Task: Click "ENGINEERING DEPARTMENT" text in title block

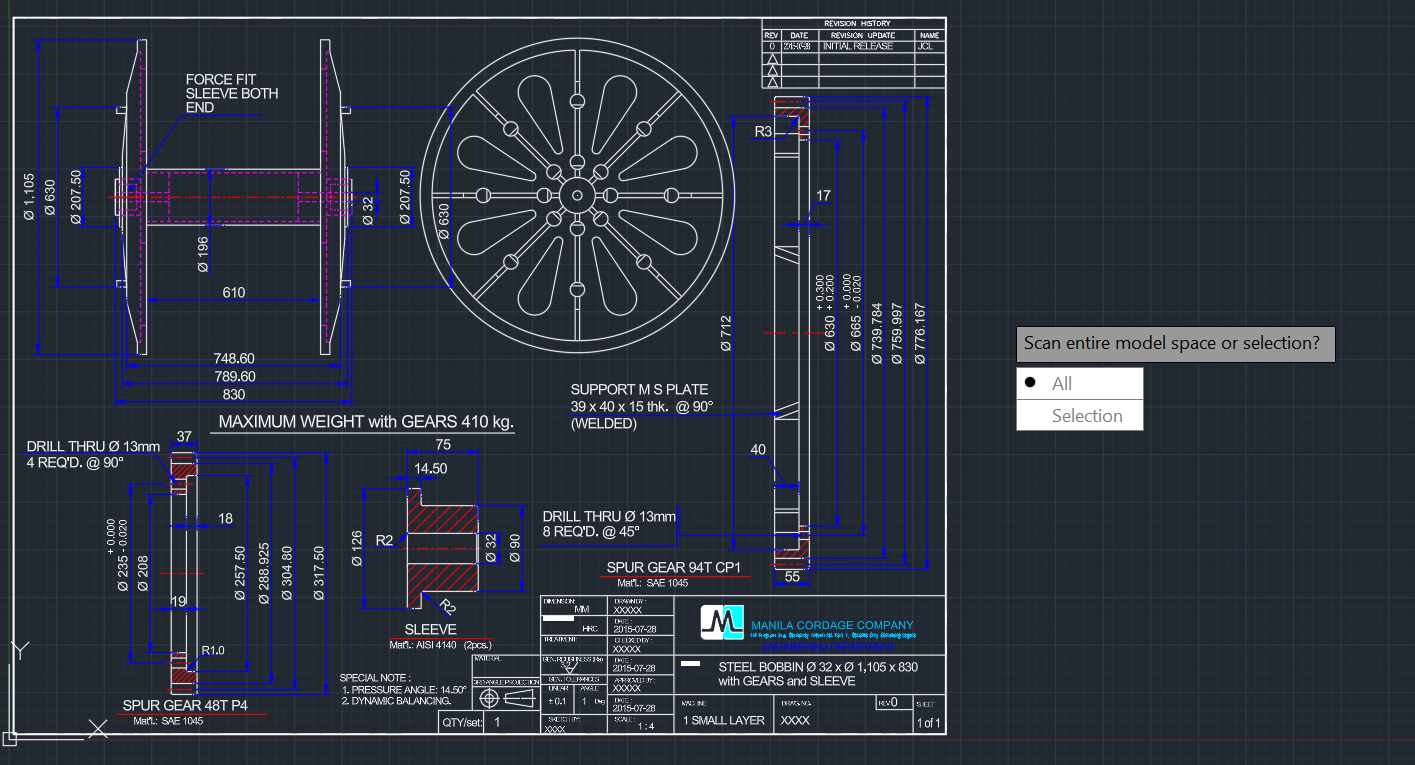Action: [x=828, y=647]
